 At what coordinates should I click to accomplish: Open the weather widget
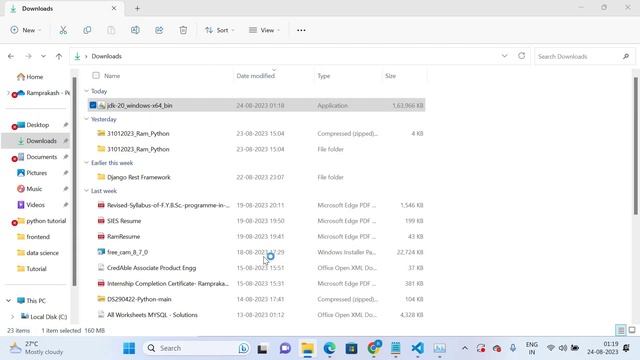[x=36, y=348]
